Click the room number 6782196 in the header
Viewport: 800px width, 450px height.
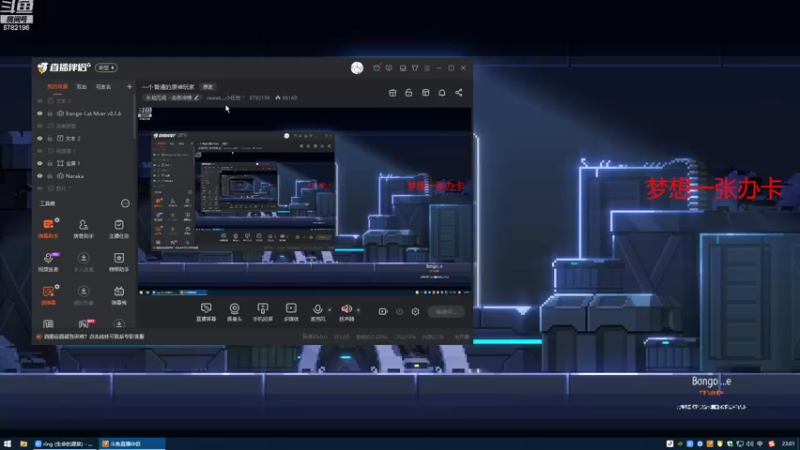260,97
